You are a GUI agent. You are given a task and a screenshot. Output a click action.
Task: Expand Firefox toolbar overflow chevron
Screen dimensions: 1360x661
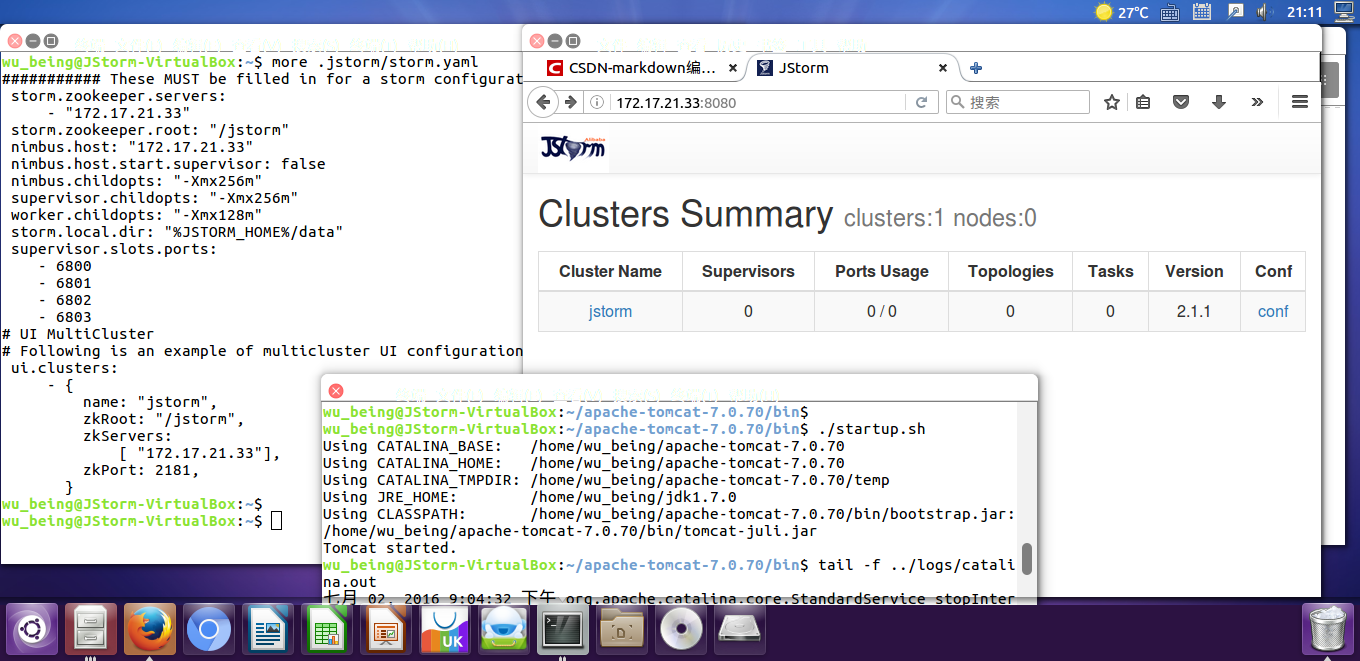point(1257,102)
